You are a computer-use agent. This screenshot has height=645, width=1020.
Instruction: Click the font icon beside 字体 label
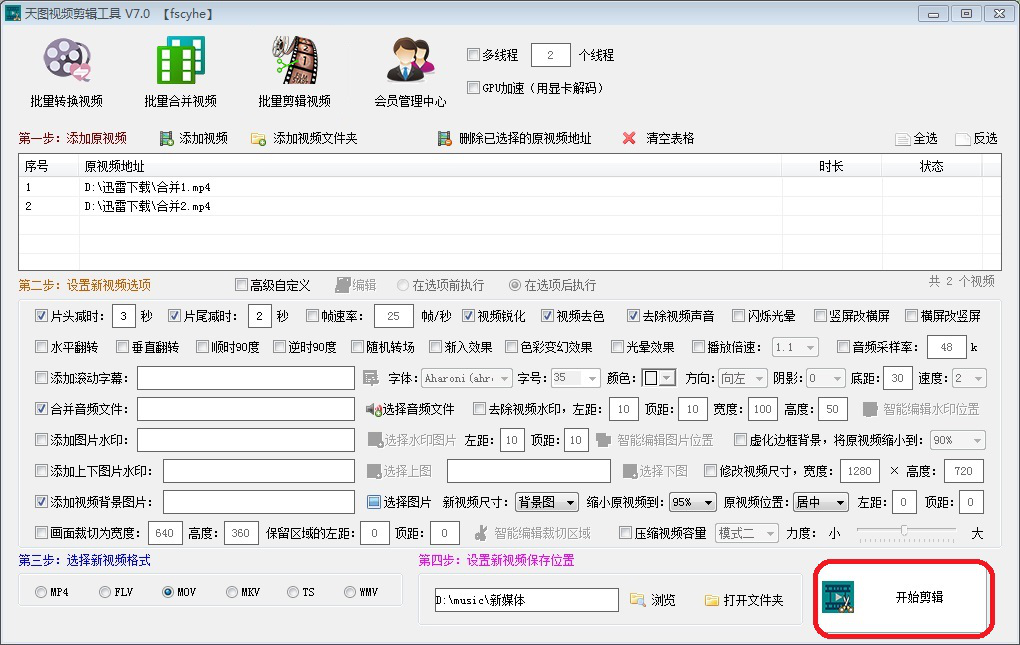coord(371,378)
